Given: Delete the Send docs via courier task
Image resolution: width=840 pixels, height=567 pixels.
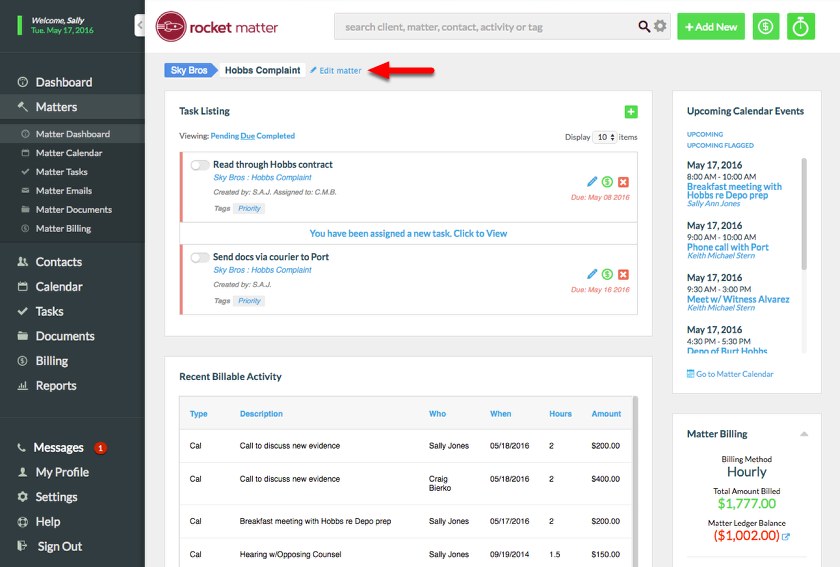Looking at the screenshot, I should tap(623, 274).
